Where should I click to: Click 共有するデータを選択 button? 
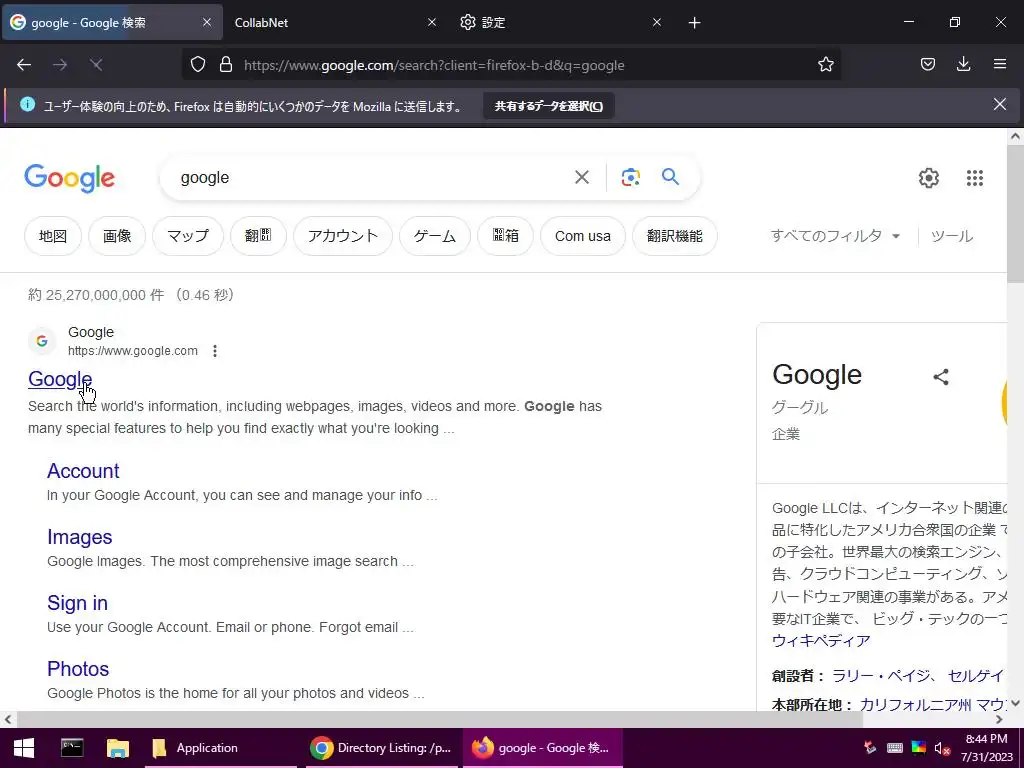[x=549, y=106]
